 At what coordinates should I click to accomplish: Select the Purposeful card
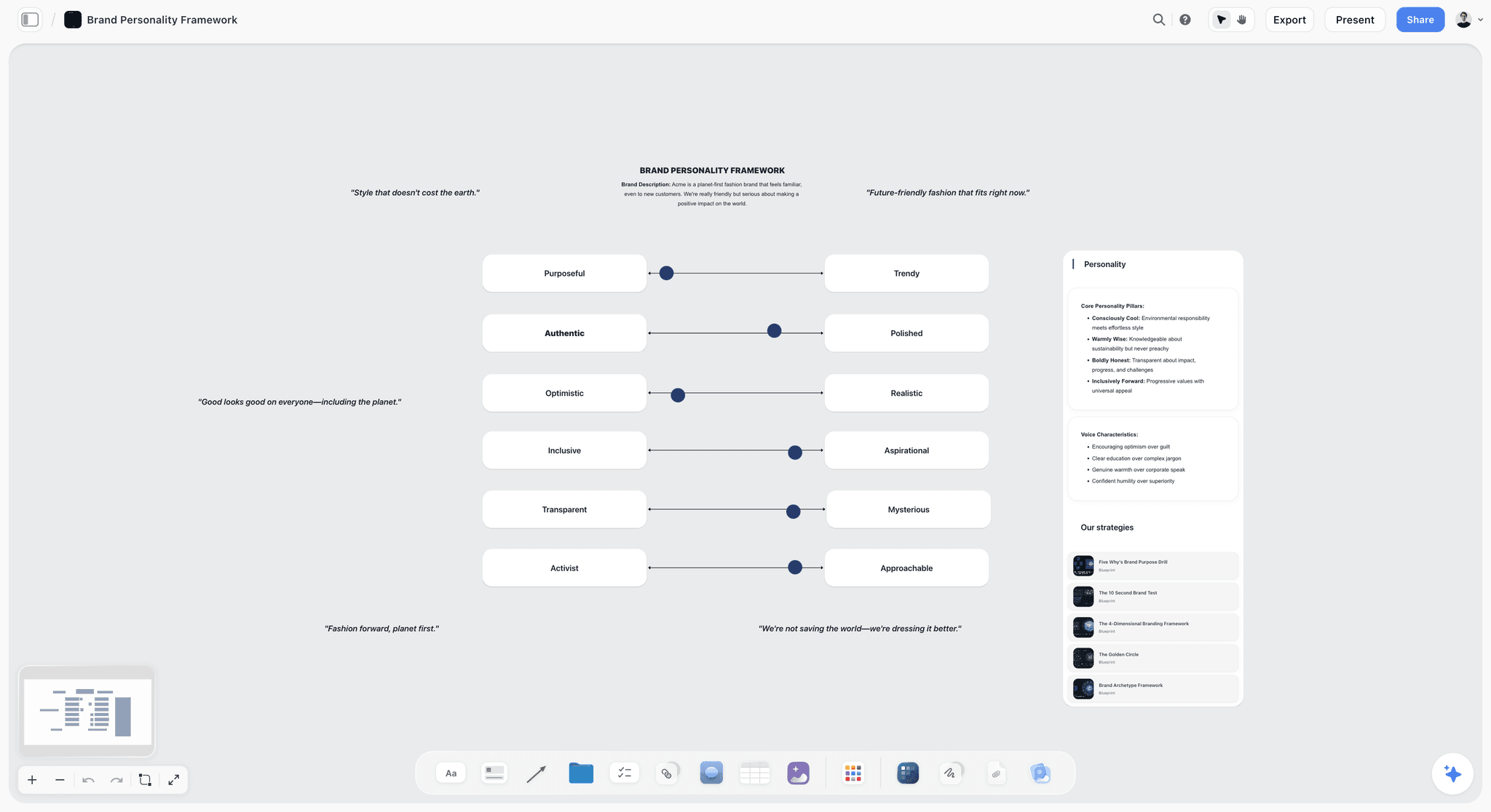[564, 274]
